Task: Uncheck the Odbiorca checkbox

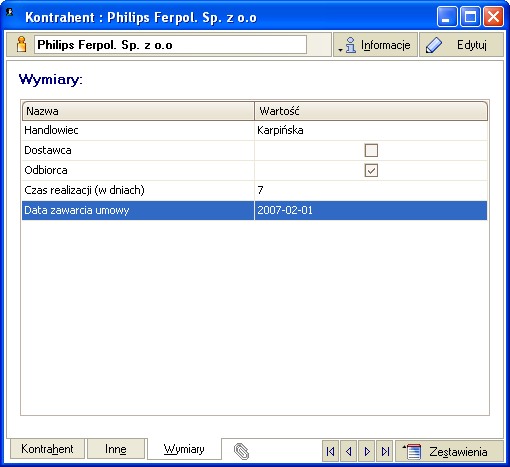Action: point(371,170)
